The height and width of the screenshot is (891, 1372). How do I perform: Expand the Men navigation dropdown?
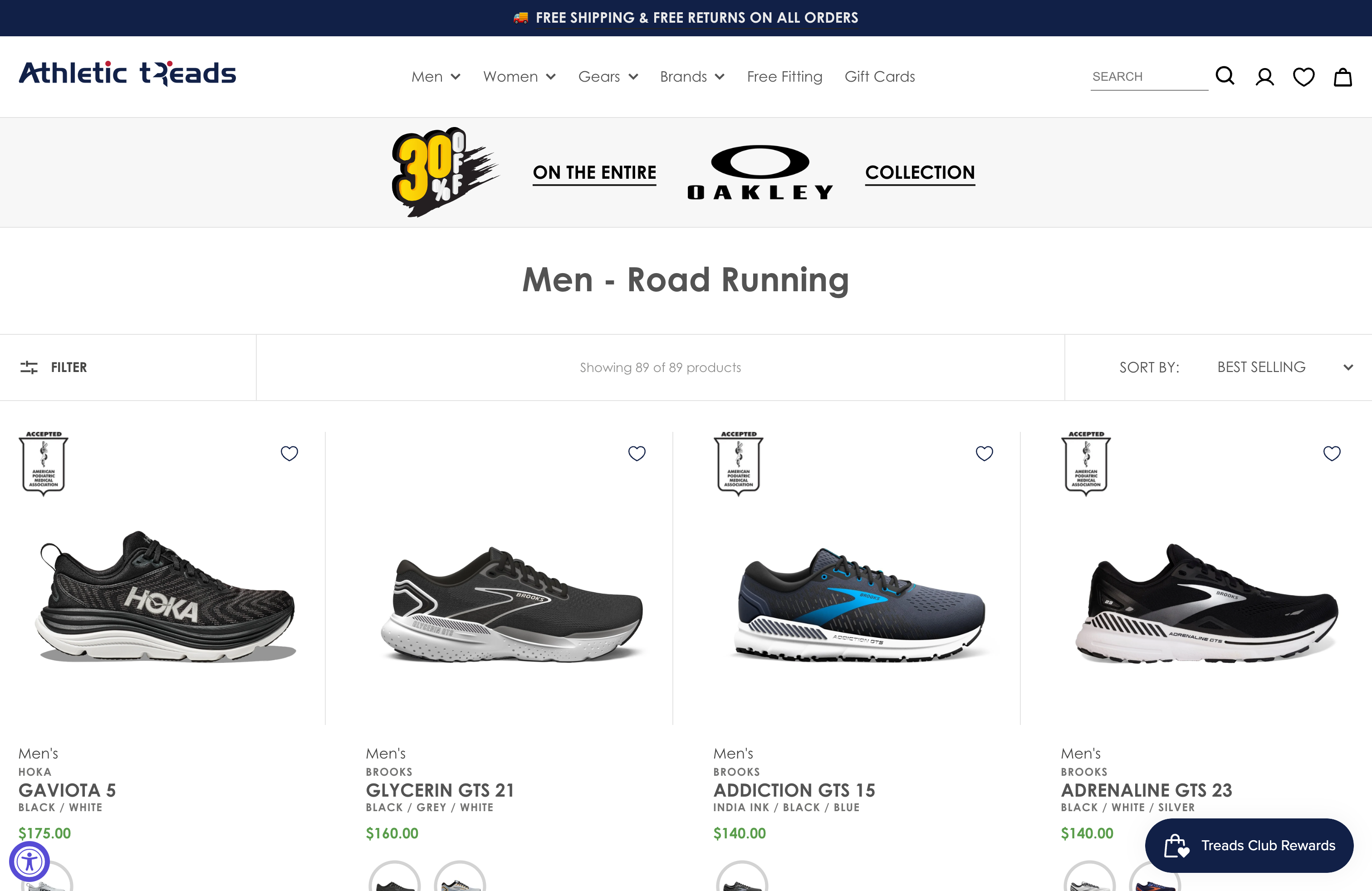click(436, 76)
